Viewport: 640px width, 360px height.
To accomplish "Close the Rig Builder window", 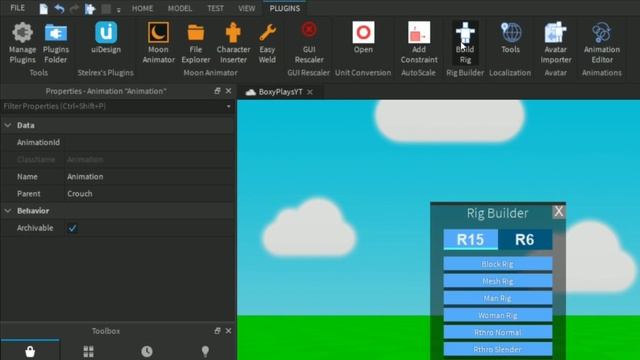I will click(x=559, y=211).
